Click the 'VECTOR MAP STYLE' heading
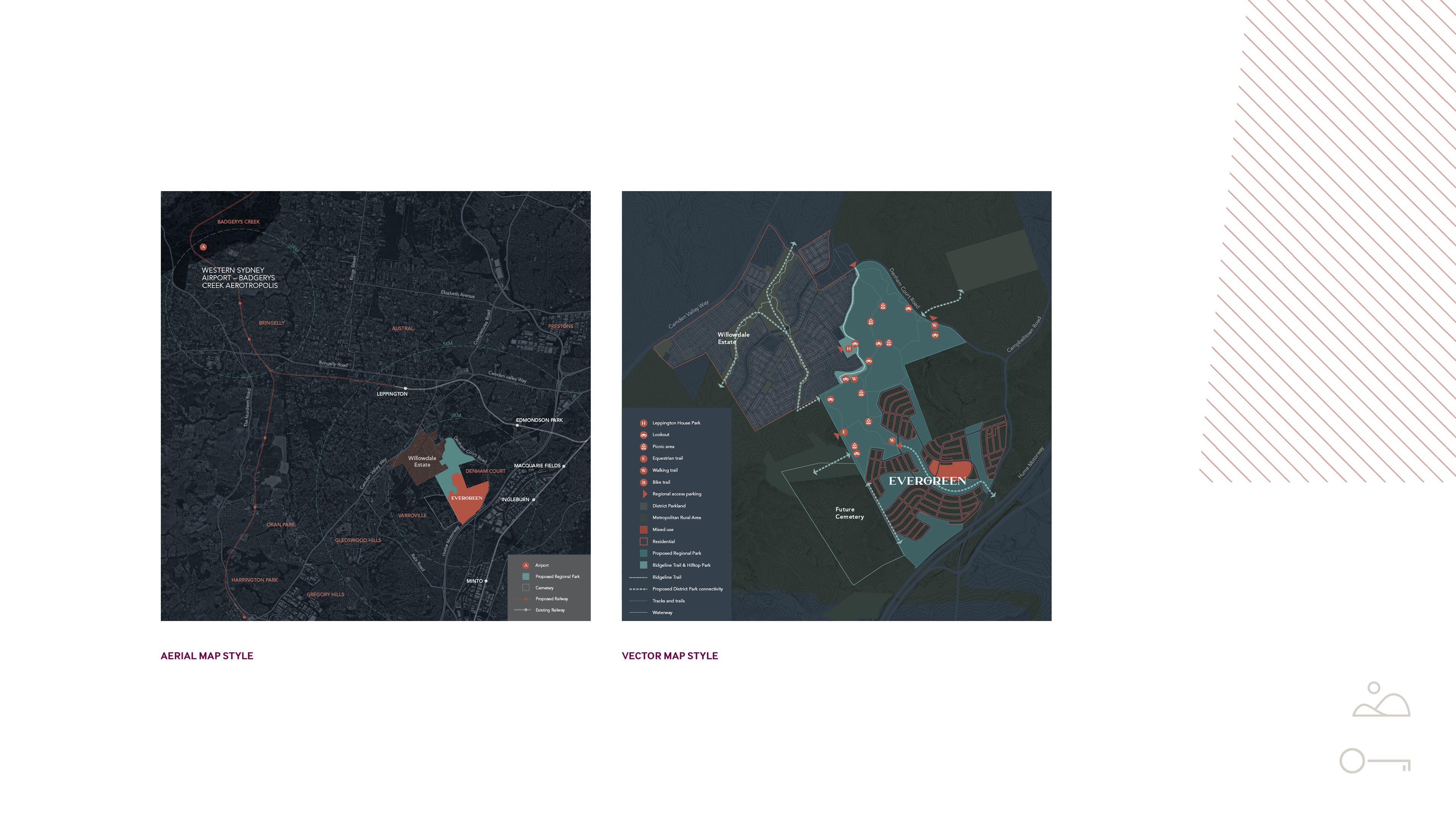Image resolution: width=1456 pixels, height=819 pixels. [670, 656]
